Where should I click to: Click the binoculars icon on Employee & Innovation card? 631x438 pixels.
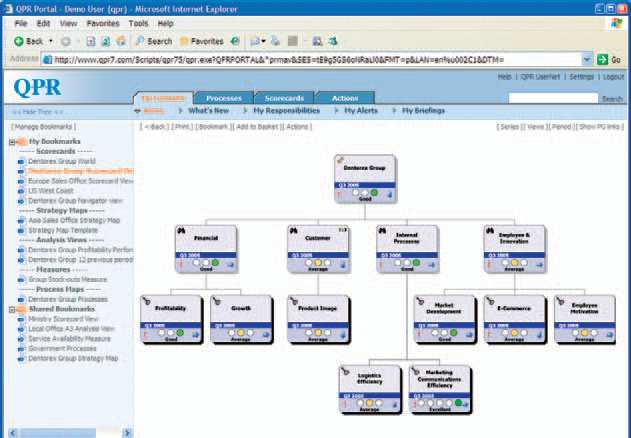coord(490,231)
